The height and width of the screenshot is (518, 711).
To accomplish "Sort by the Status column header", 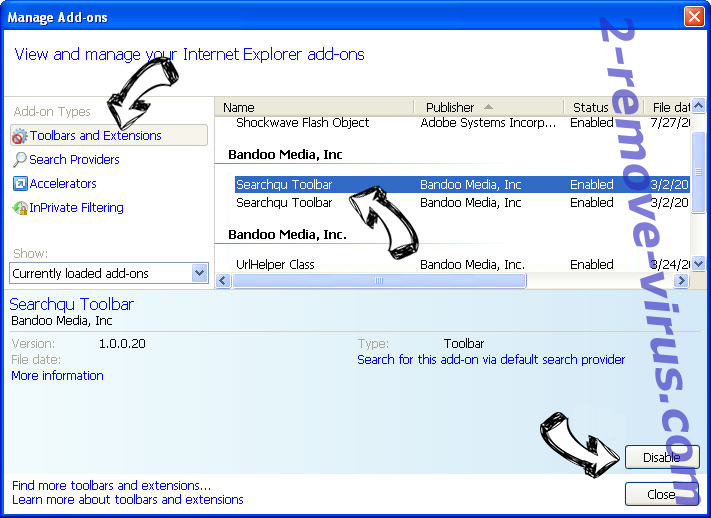I will [603, 108].
